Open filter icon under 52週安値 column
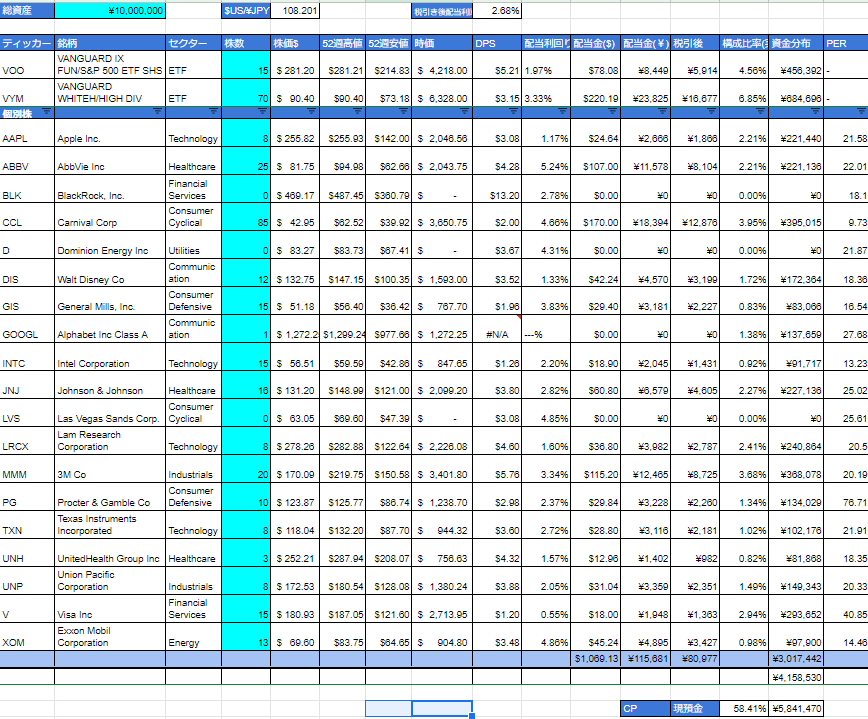The height and width of the screenshot is (719, 868). (404, 112)
